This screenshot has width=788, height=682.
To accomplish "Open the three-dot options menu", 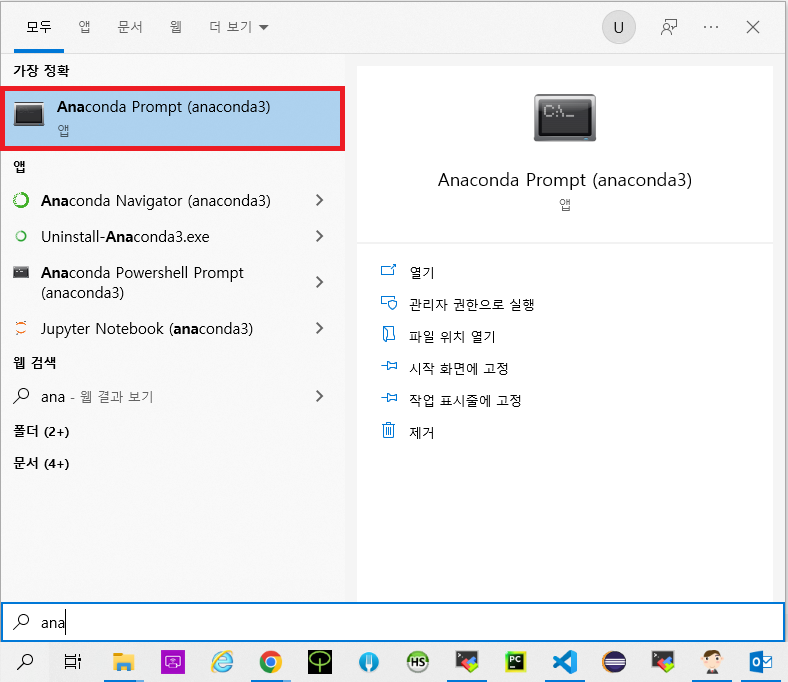I will (x=711, y=27).
